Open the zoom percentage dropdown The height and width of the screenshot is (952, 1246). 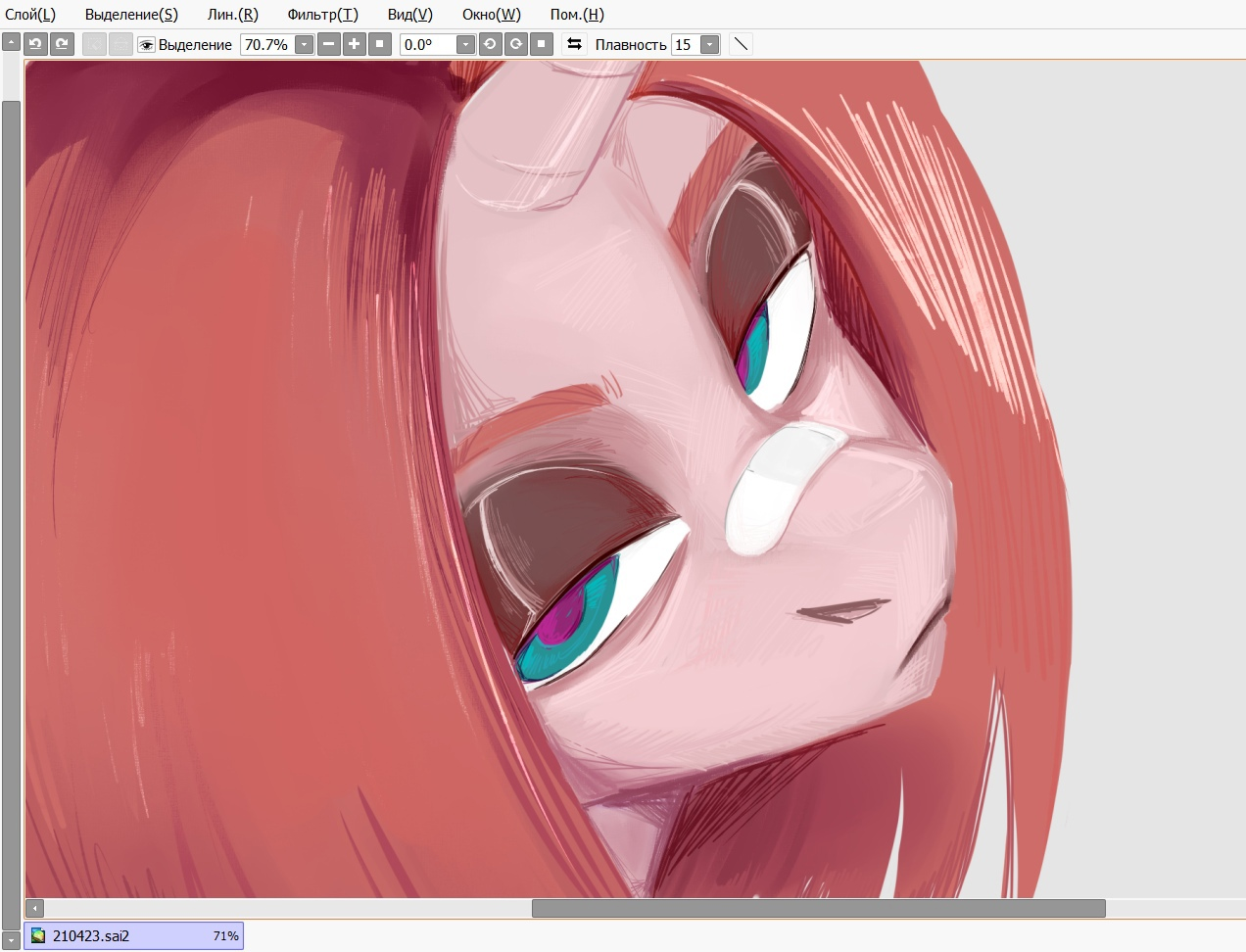point(304,44)
